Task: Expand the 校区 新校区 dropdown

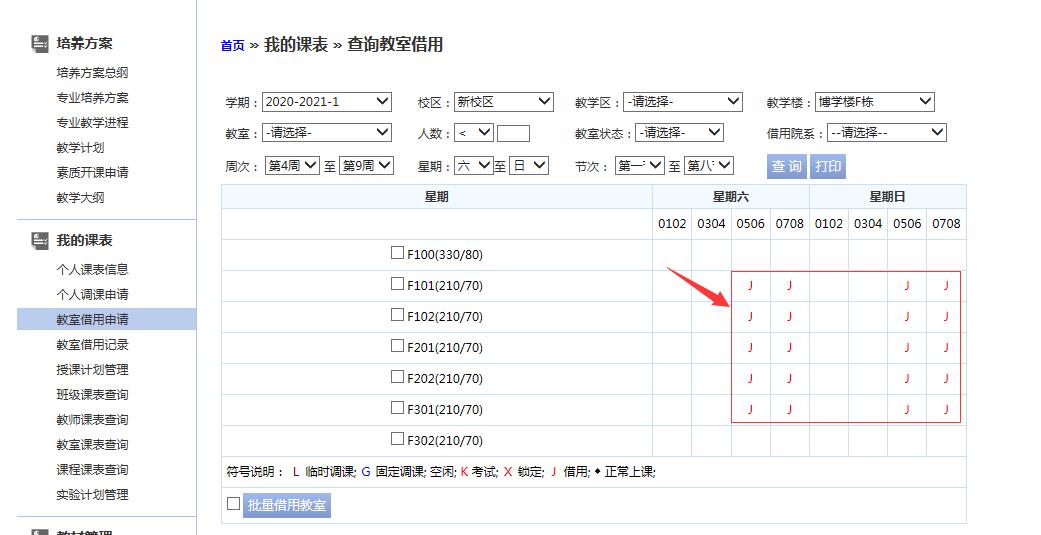Action: (x=503, y=102)
